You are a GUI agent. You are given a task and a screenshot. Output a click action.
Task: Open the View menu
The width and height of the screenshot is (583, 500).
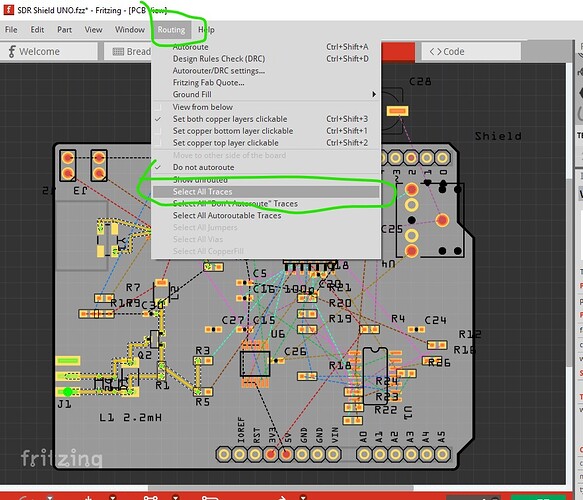click(x=93, y=30)
